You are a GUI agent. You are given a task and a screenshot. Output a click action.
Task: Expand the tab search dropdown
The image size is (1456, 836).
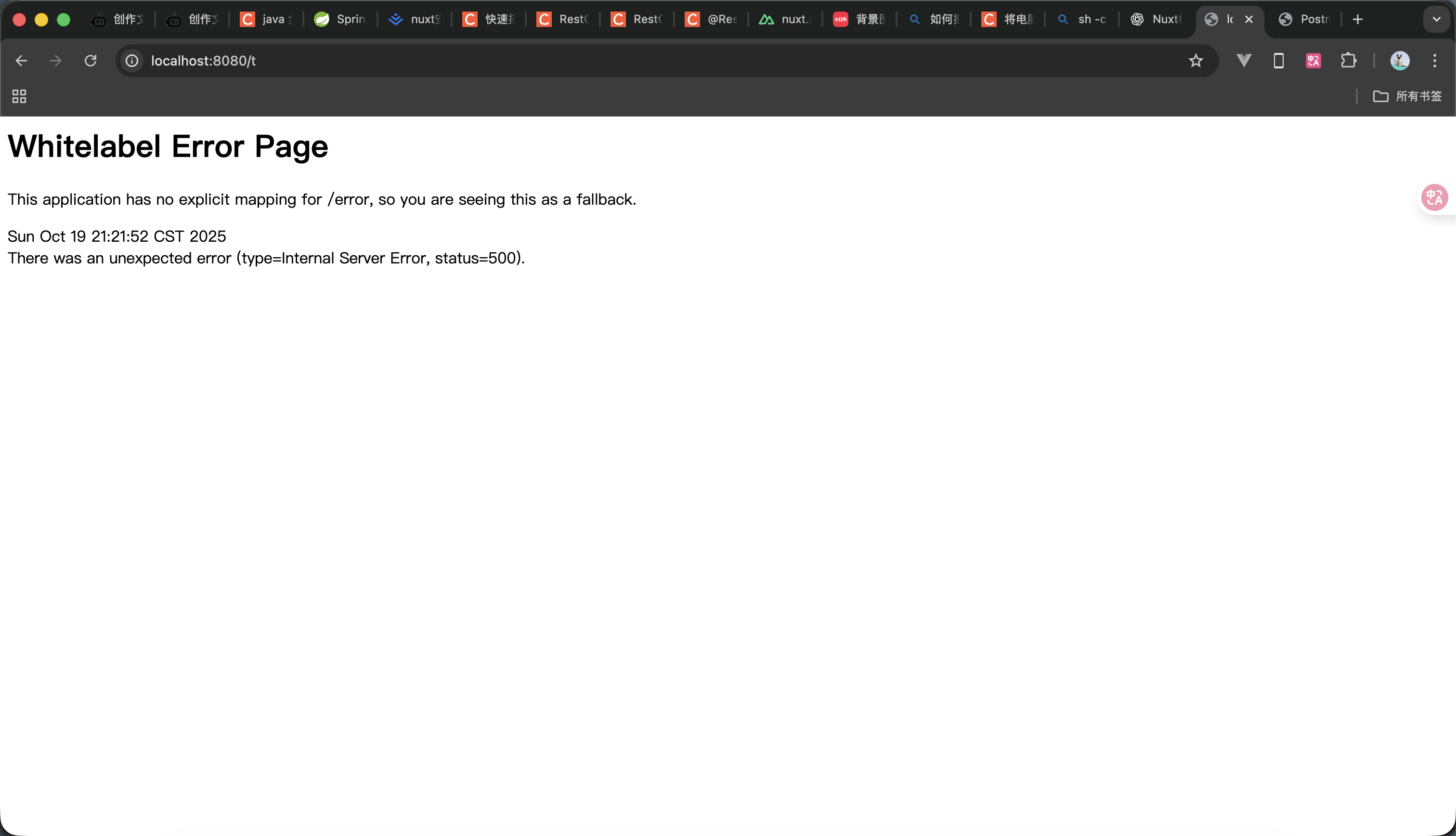(1436, 20)
